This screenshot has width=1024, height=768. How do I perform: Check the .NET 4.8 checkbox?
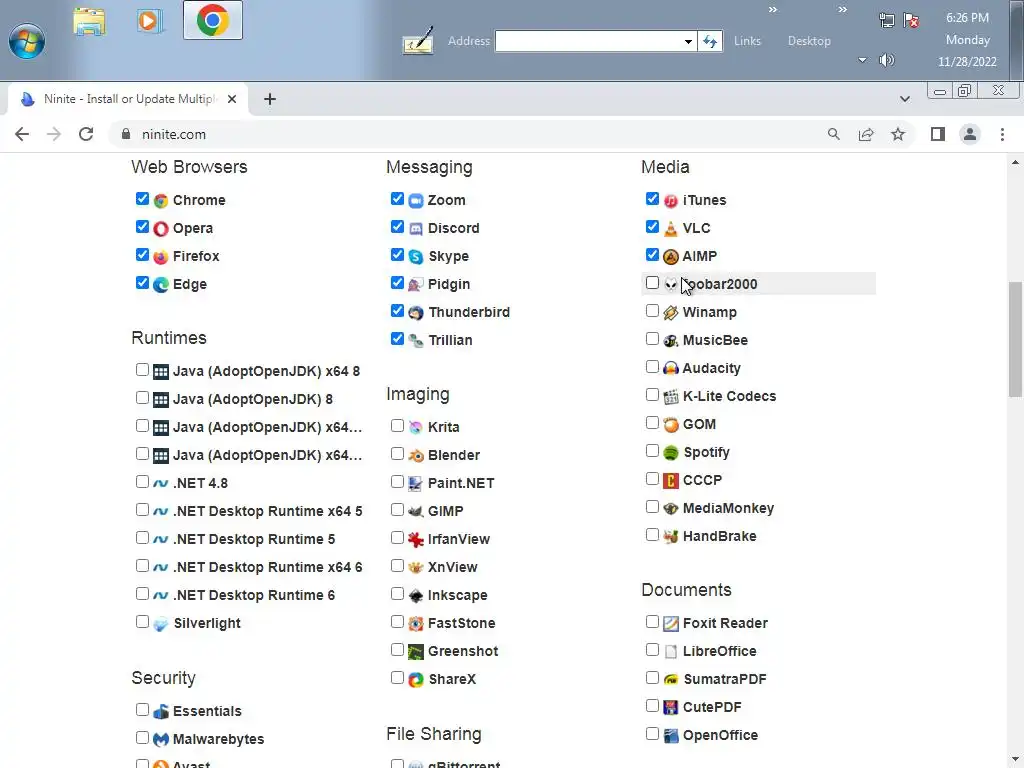[142, 482]
